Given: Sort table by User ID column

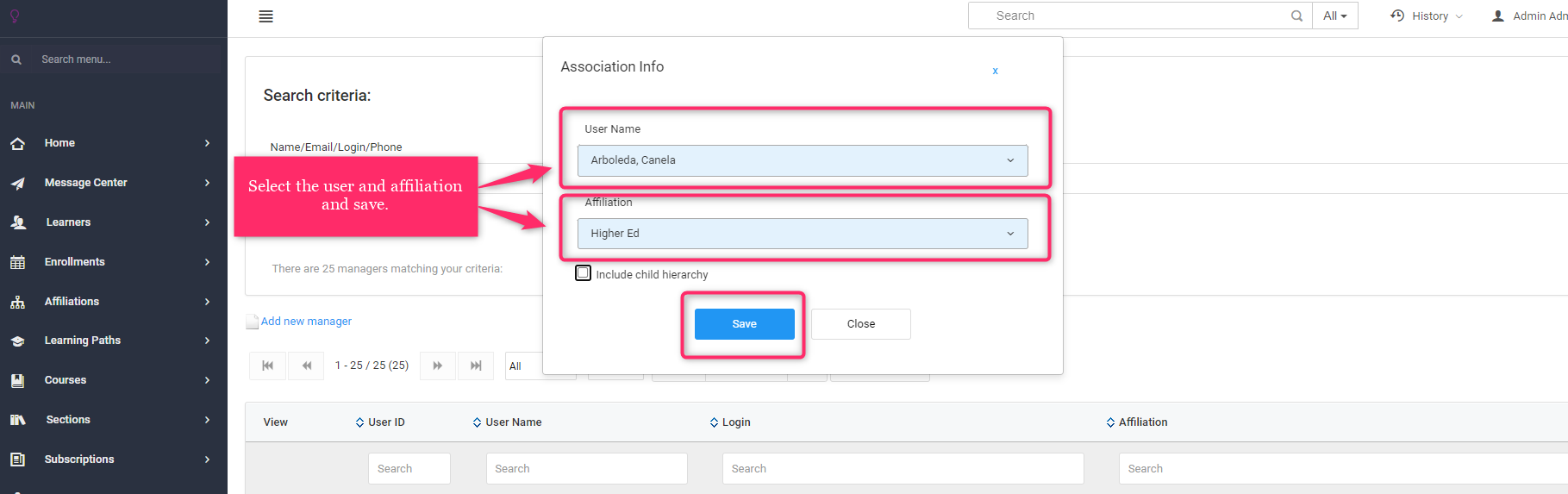Looking at the screenshot, I should tap(380, 422).
